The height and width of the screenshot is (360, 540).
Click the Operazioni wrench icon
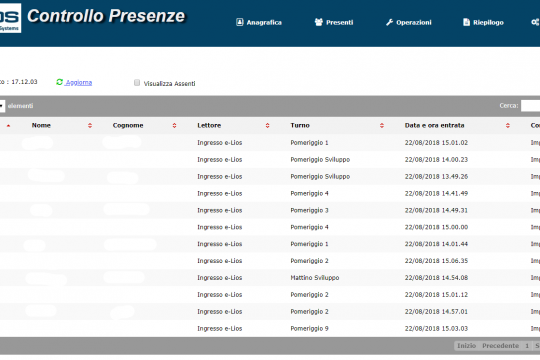390,22
